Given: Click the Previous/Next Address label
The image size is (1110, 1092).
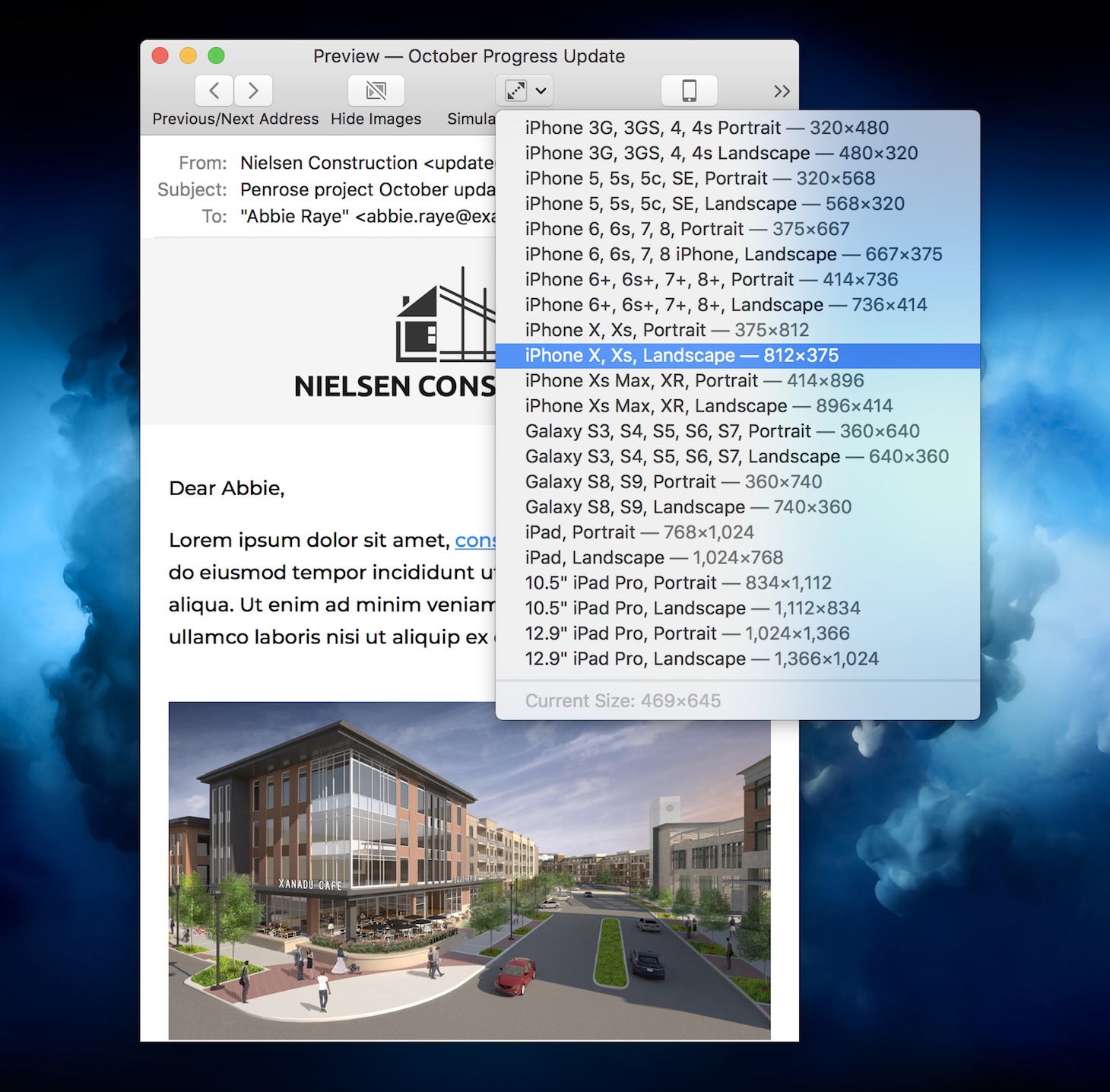Looking at the screenshot, I should 236,119.
